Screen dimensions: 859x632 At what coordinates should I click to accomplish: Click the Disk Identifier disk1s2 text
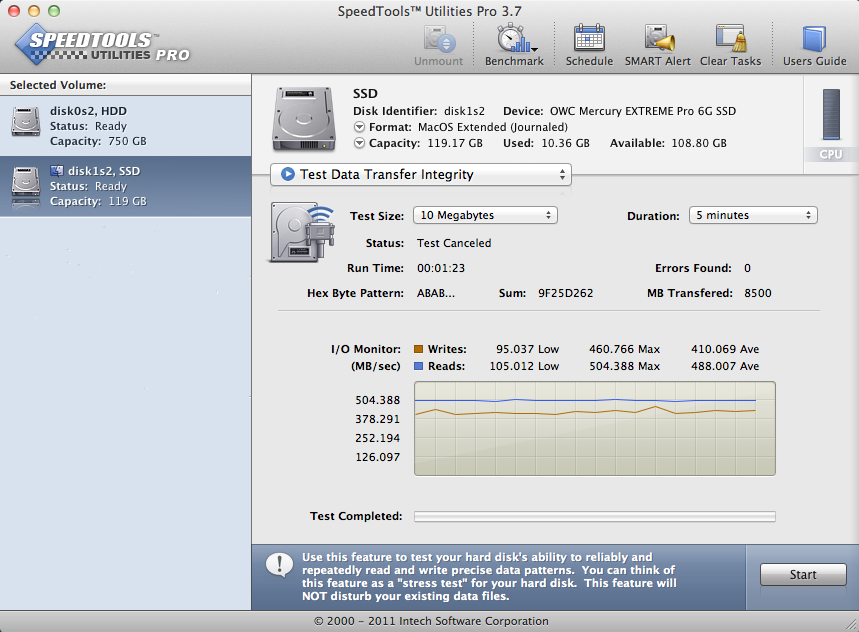point(464,111)
